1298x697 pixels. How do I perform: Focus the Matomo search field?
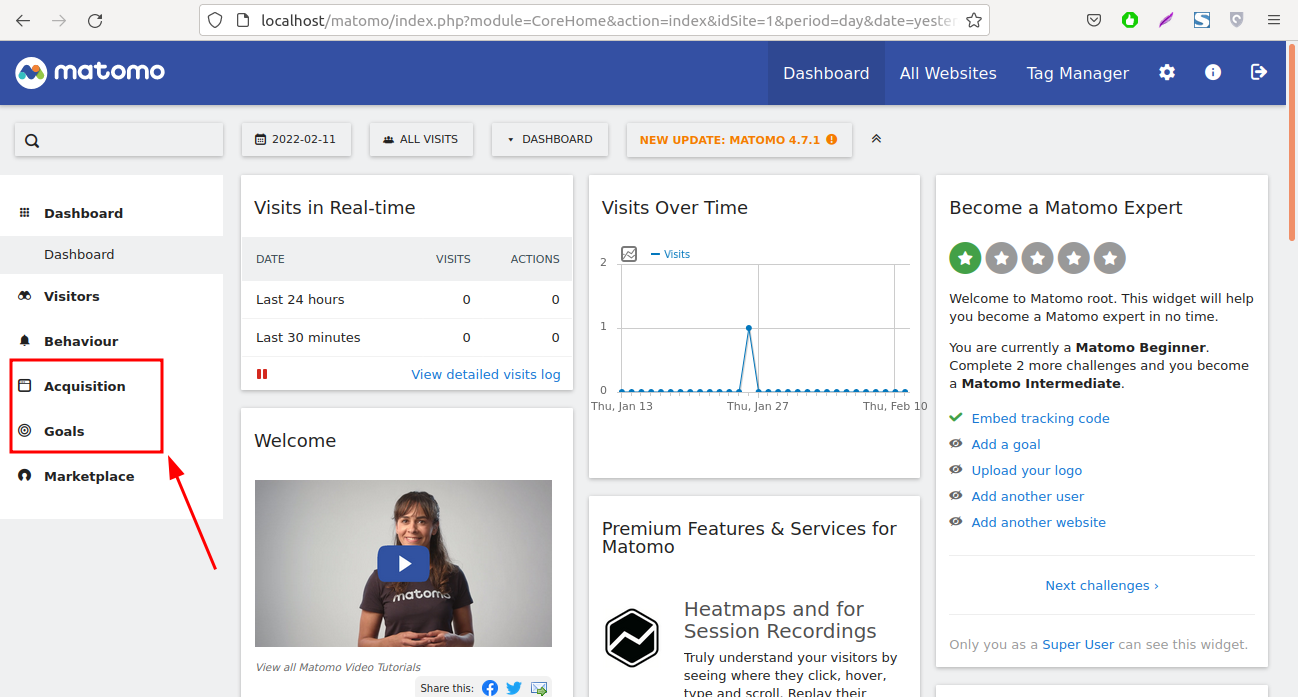tap(119, 140)
